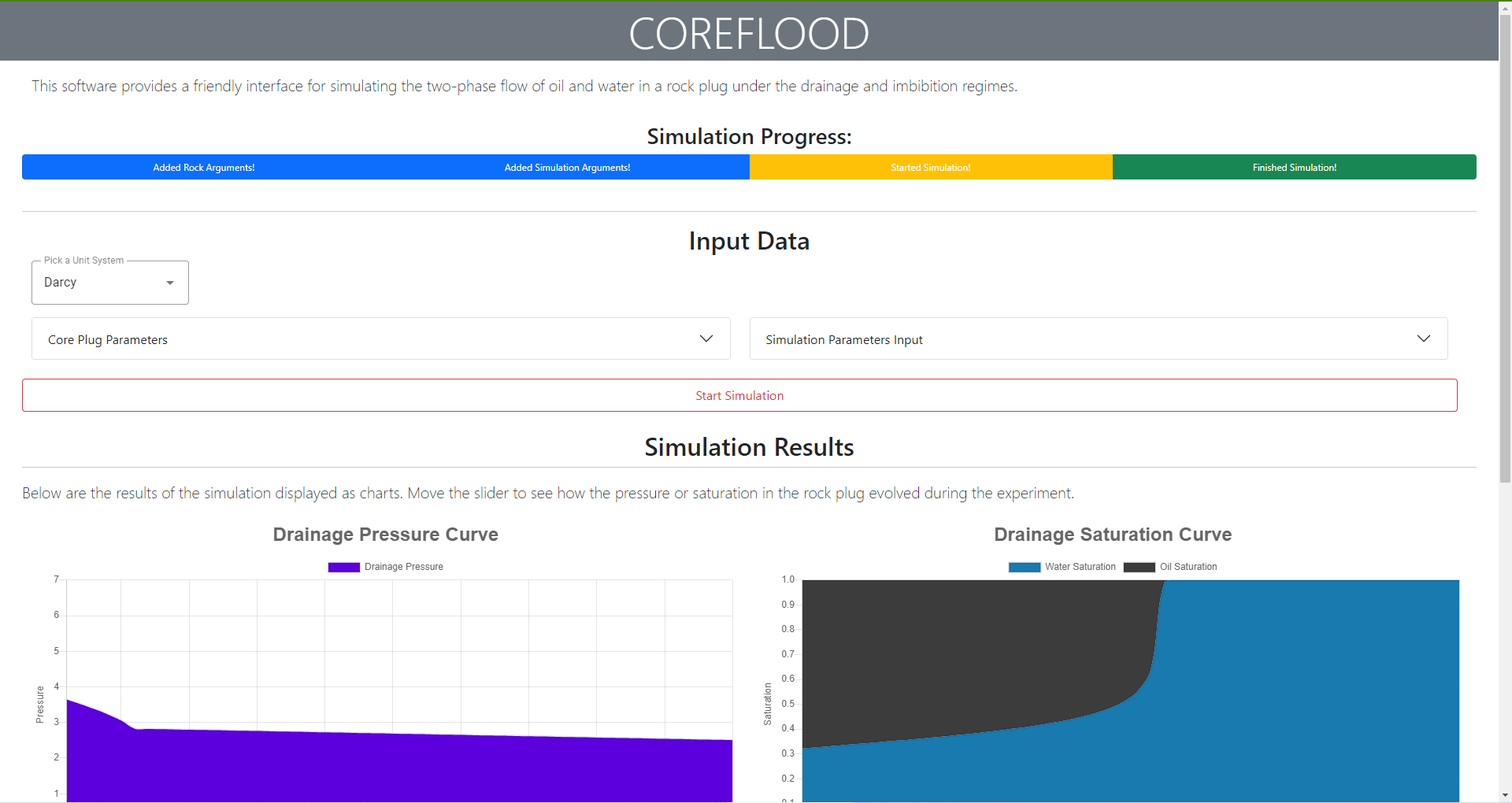The width and height of the screenshot is (1512, 803).
Task: Click the Started Simulation progress segment
Action: pos(931,167)
